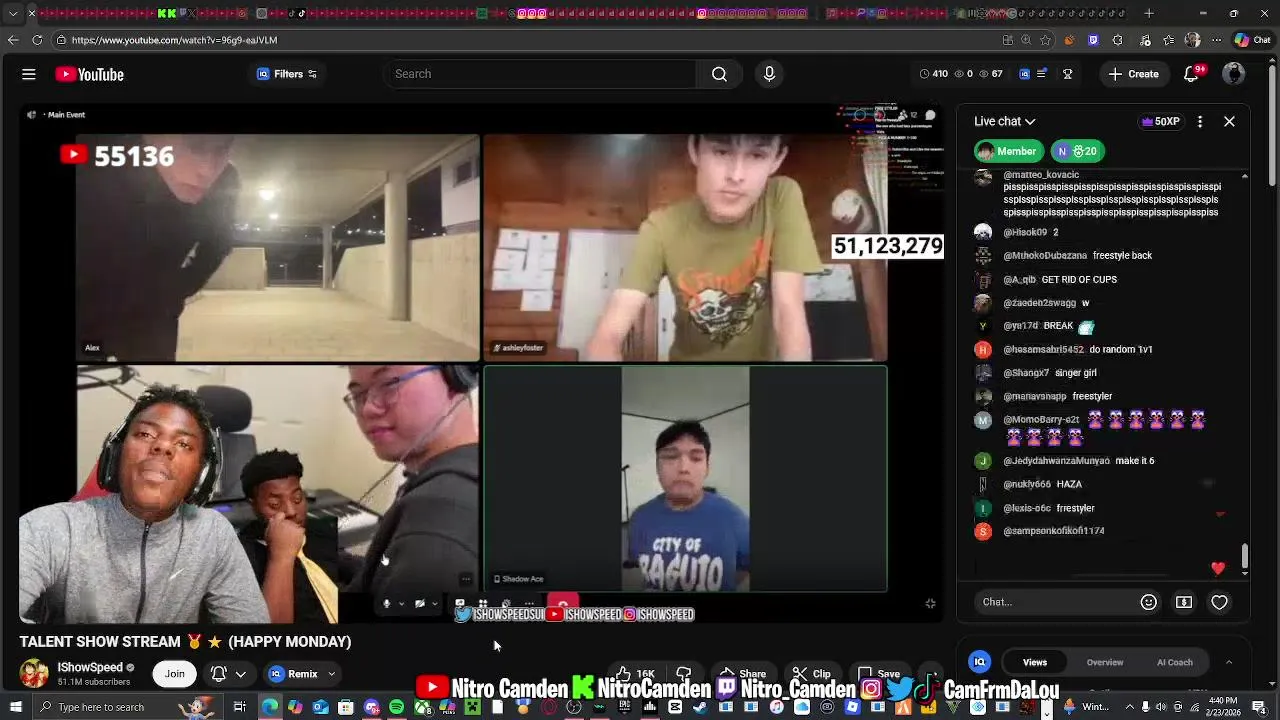Click the 50XP crown badge
Image resolution: width=1280 pixels, height=720 pixels.
click(x=1160, y=121)
